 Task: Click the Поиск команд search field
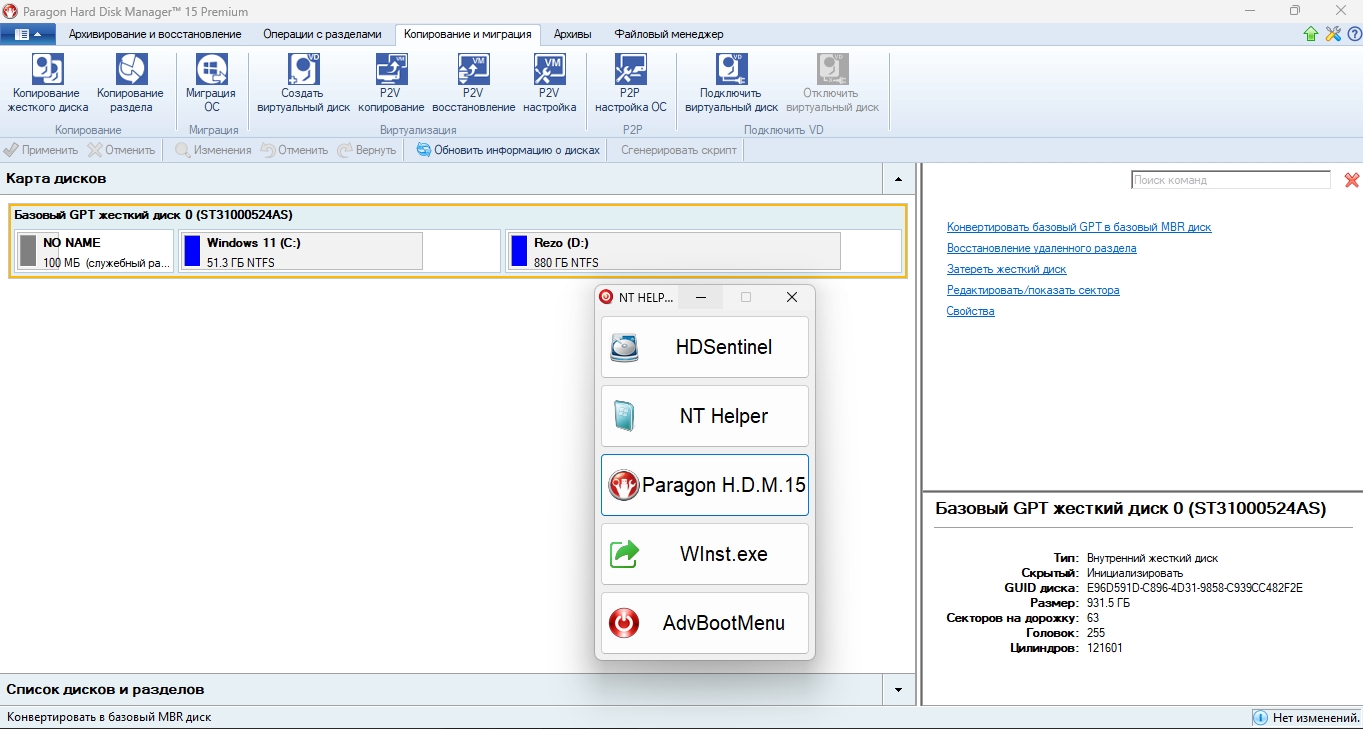point(1231,180)
